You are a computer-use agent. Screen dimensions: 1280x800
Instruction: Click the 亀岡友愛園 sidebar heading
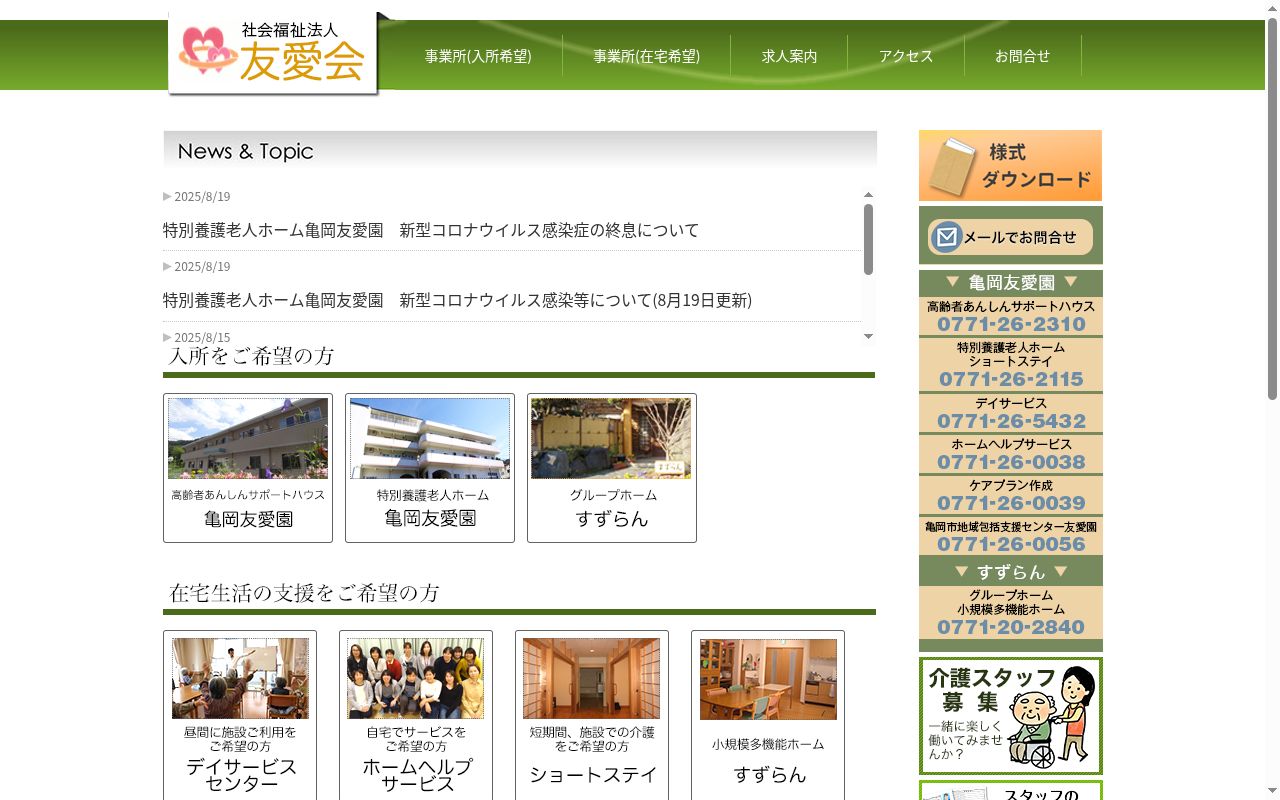tap(1011, 283)
